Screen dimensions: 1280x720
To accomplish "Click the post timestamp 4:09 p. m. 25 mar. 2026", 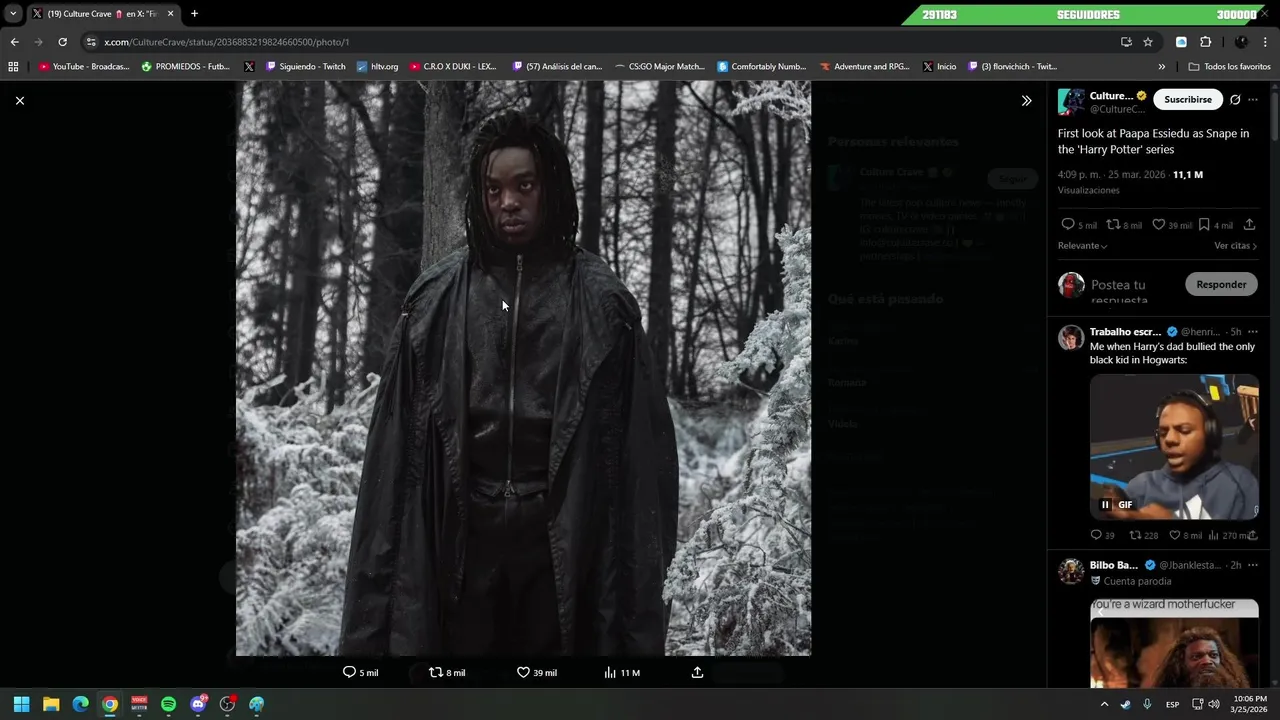I will pos(1112,174).
